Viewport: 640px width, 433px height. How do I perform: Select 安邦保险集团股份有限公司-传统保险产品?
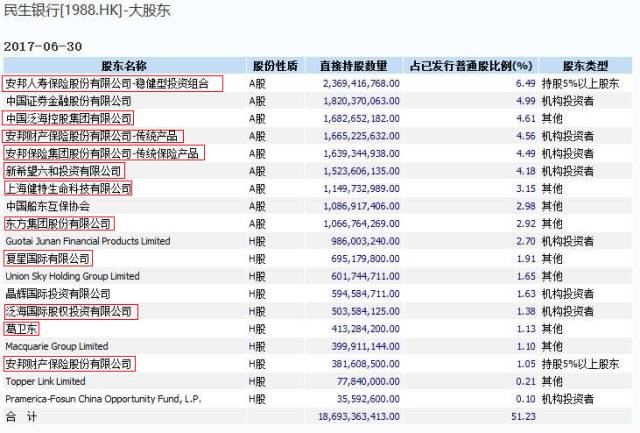click(102, 154)
